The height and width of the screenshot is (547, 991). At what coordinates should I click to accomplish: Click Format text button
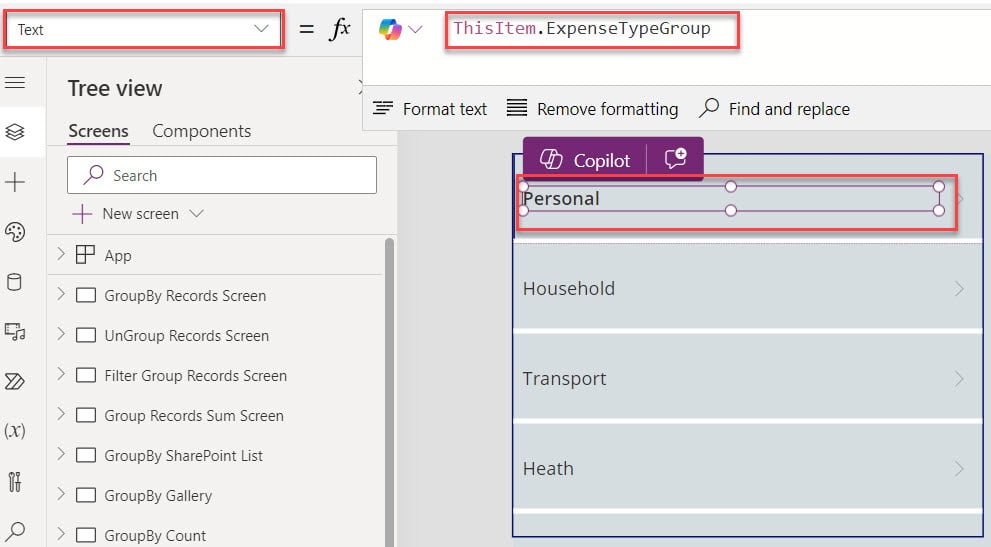(x=430, y=109)
